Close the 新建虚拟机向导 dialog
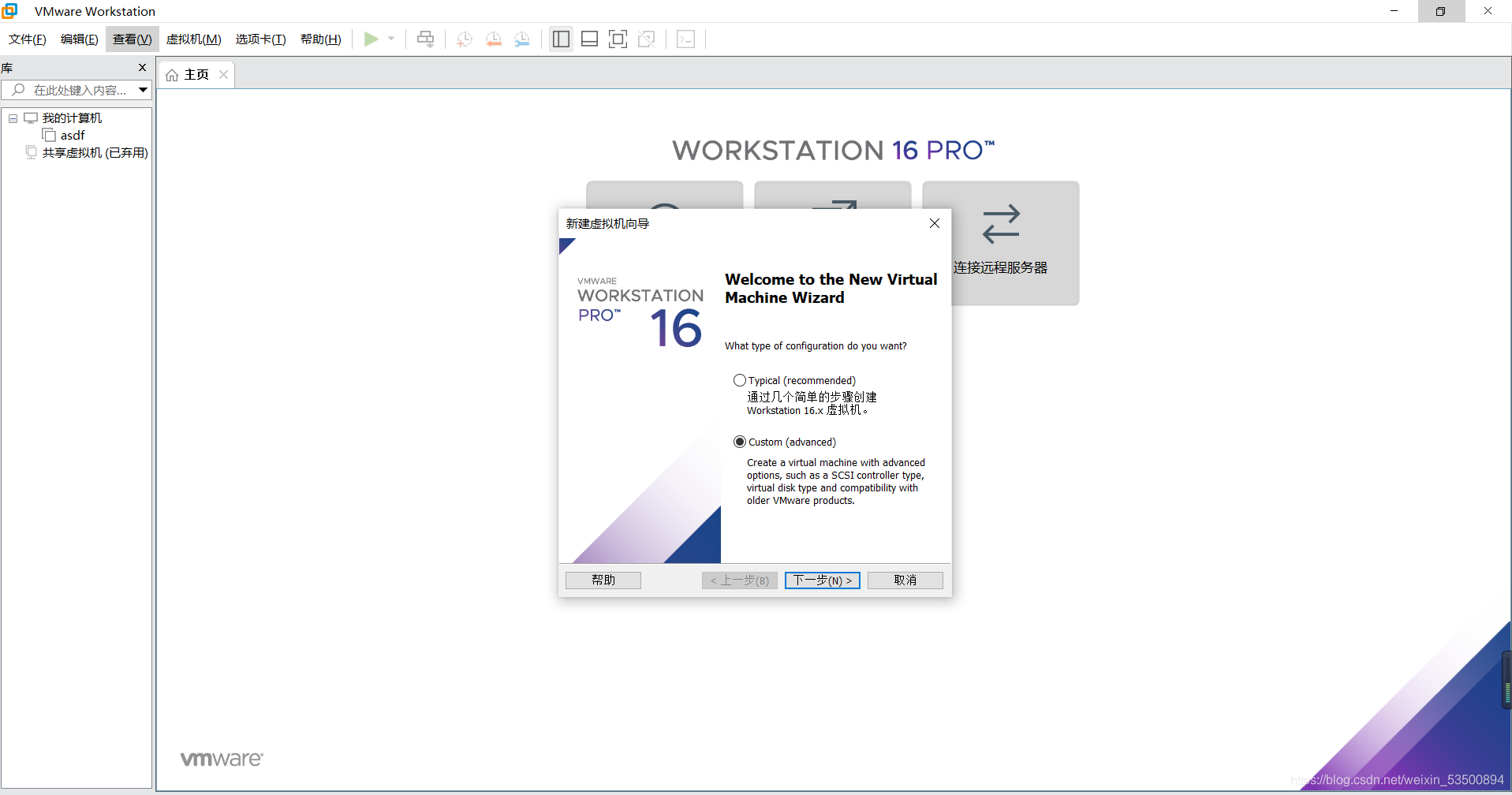Screen dimensions: 1512x795 coord(935,223)
